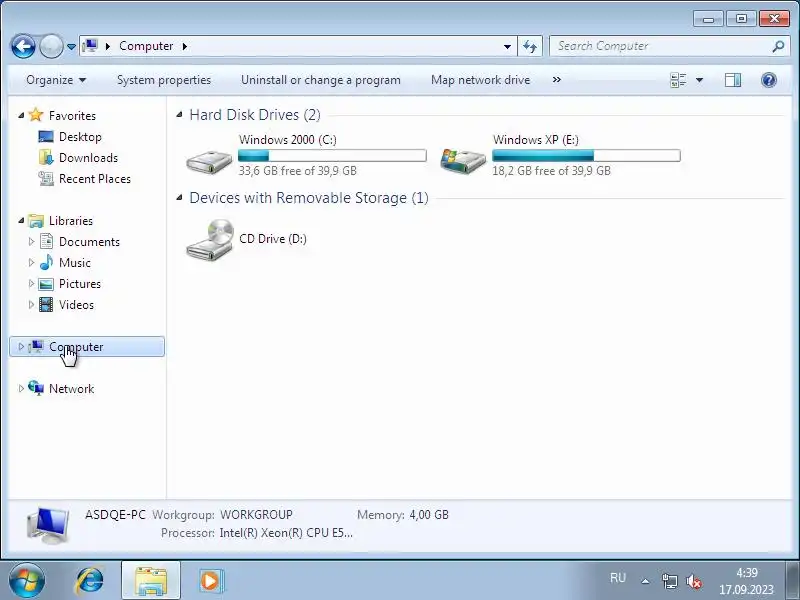The width and height of the screenshot is (800, 600).
Task: Expand the Documents library arrow
Action: 31,241
